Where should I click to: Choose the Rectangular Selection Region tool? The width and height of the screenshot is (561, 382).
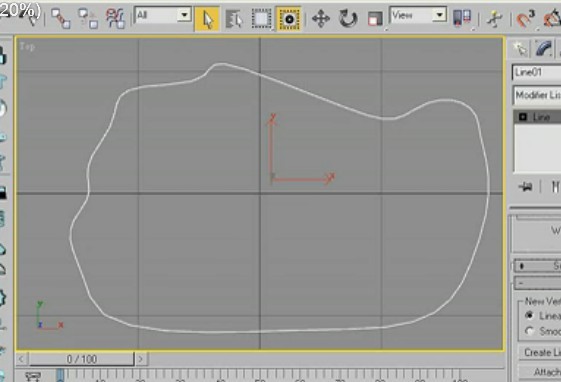click(x=261, y=19)
